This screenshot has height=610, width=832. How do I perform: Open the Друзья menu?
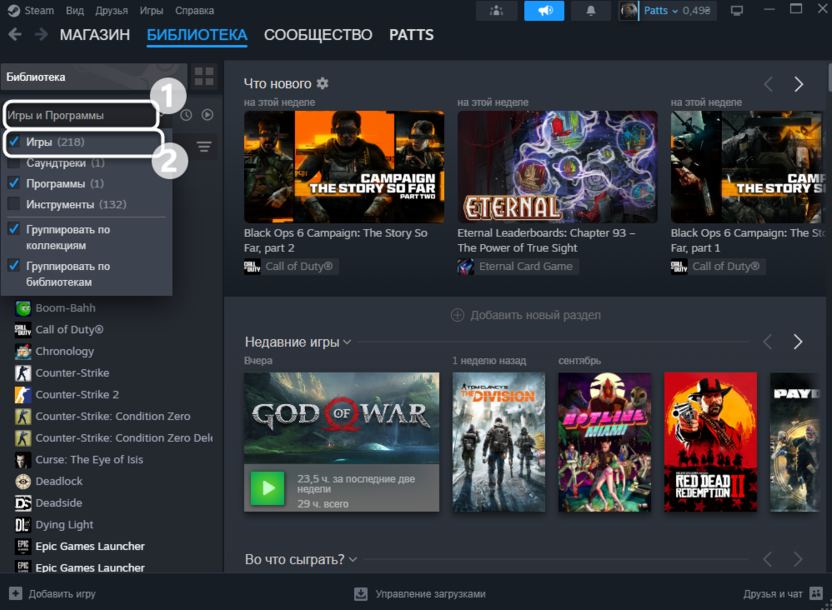(111, 11)
